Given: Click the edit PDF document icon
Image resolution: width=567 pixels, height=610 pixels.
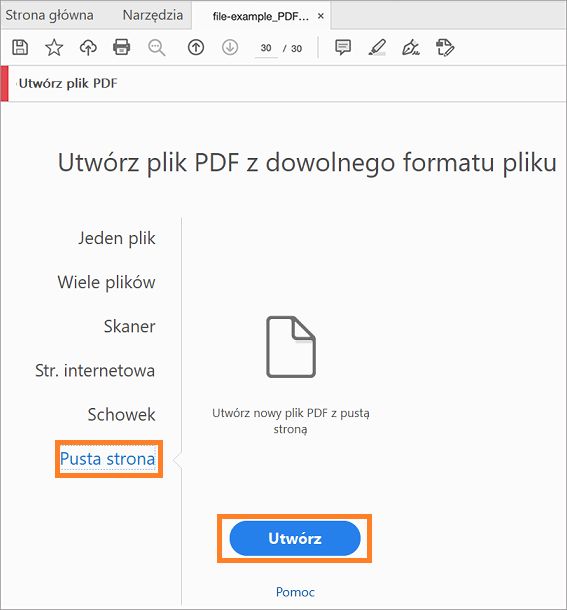Looking at the screenshot, I should (x=445, y=47).
